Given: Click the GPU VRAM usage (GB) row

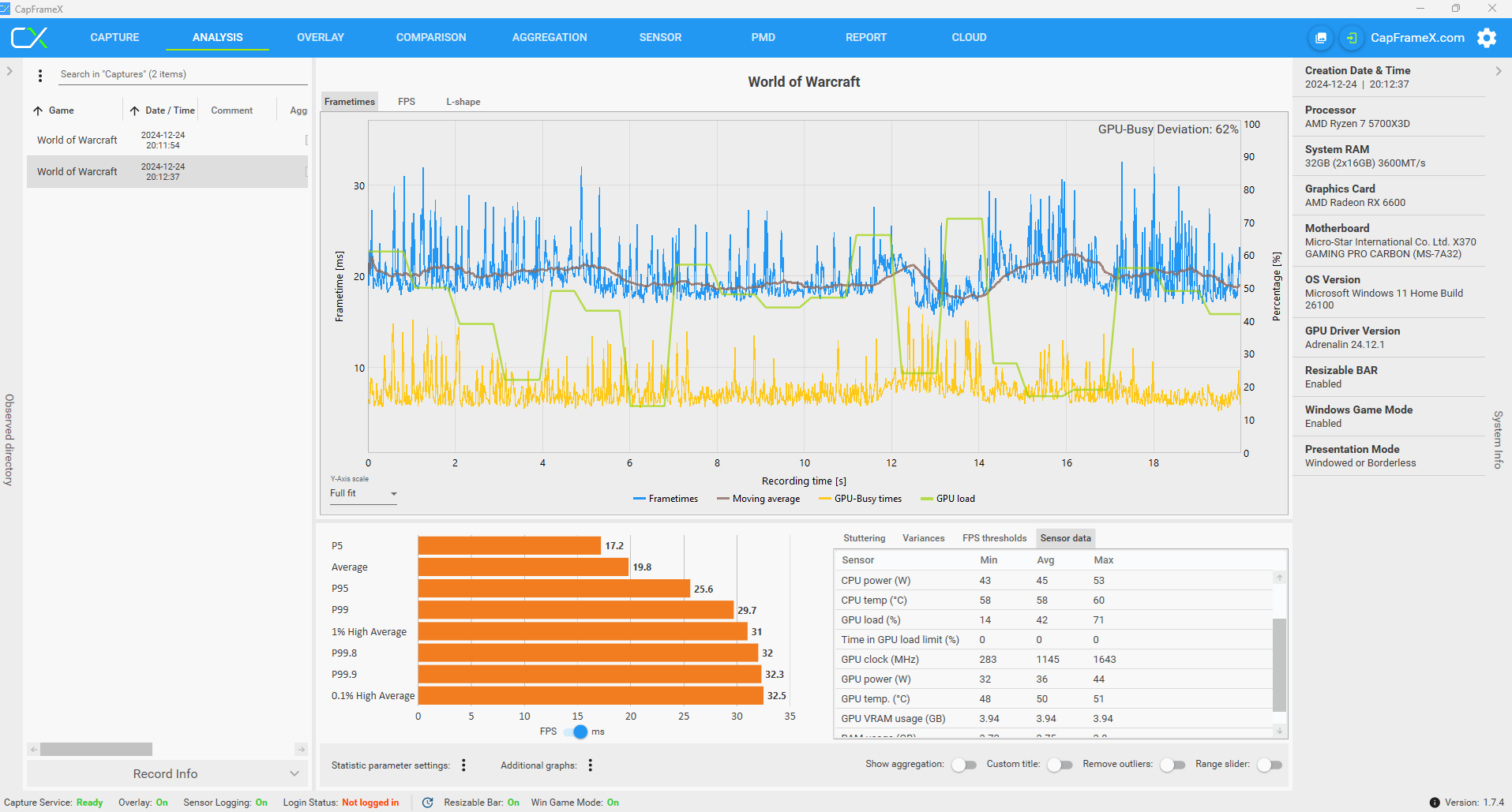Looking at the screenshot, I should [1053, 719].
